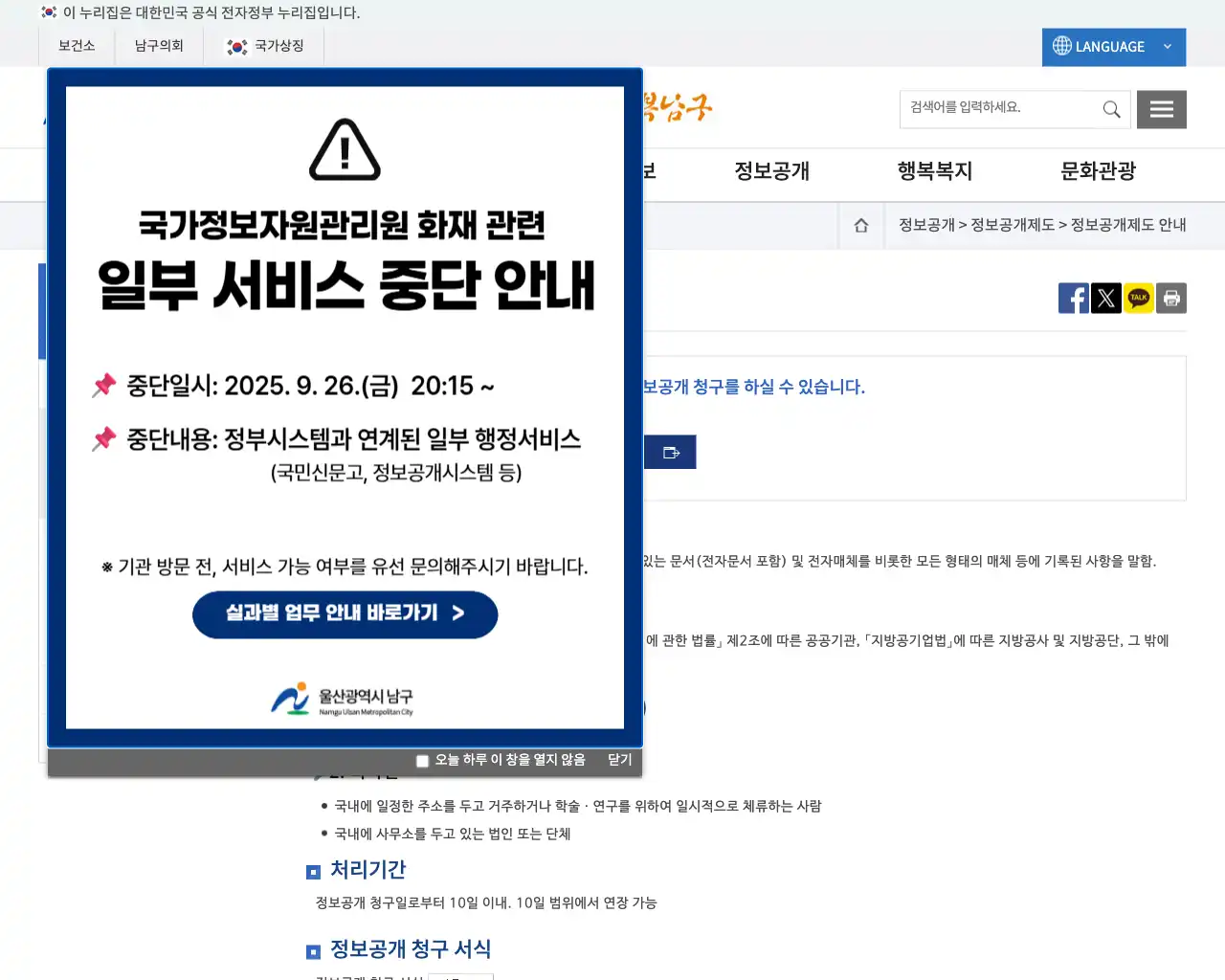Viewport: 1225px width, 980px height.
Task: Click 처리기간 section heading
Action: 368,870
